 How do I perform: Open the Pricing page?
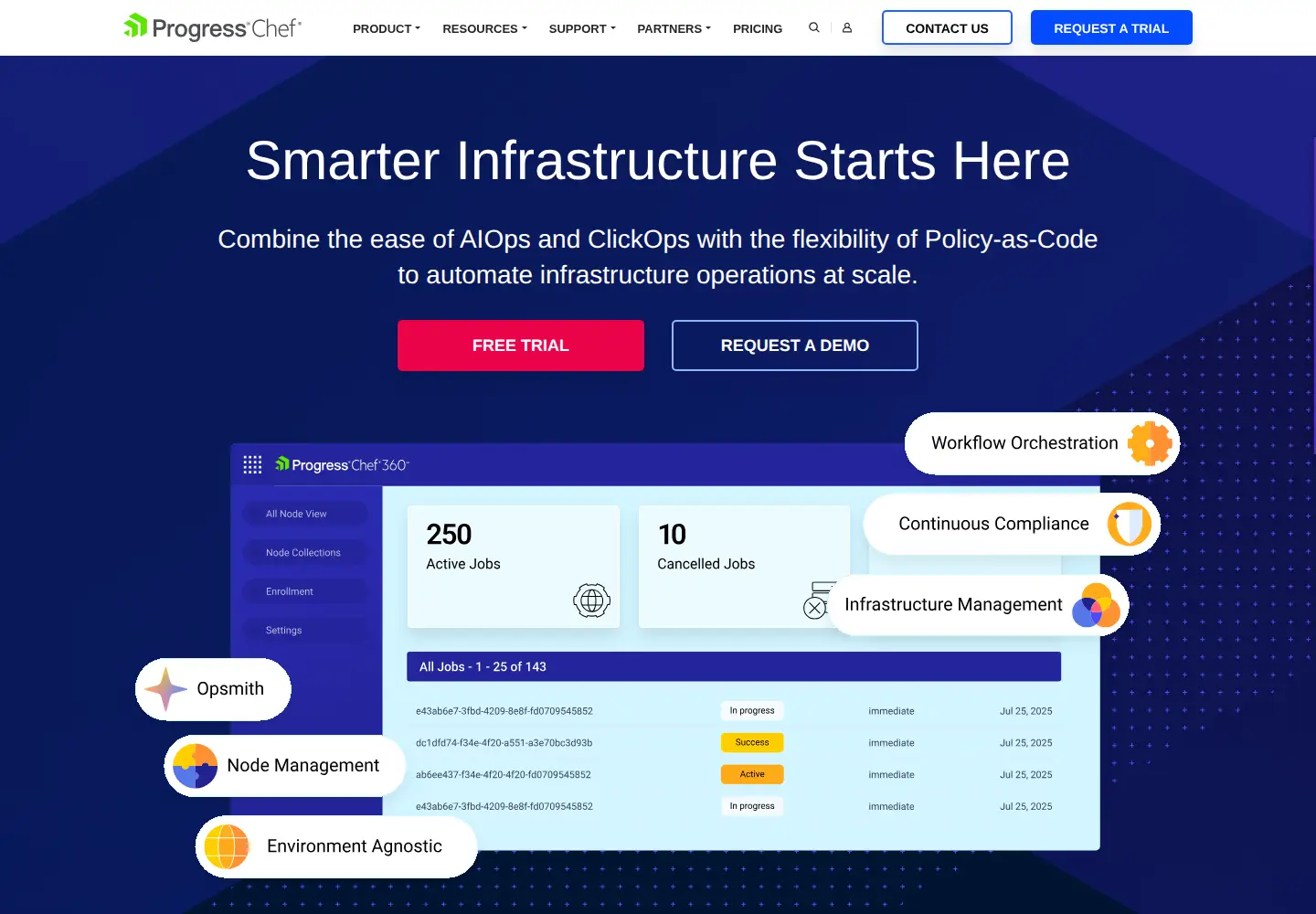(x=758, y=28)
